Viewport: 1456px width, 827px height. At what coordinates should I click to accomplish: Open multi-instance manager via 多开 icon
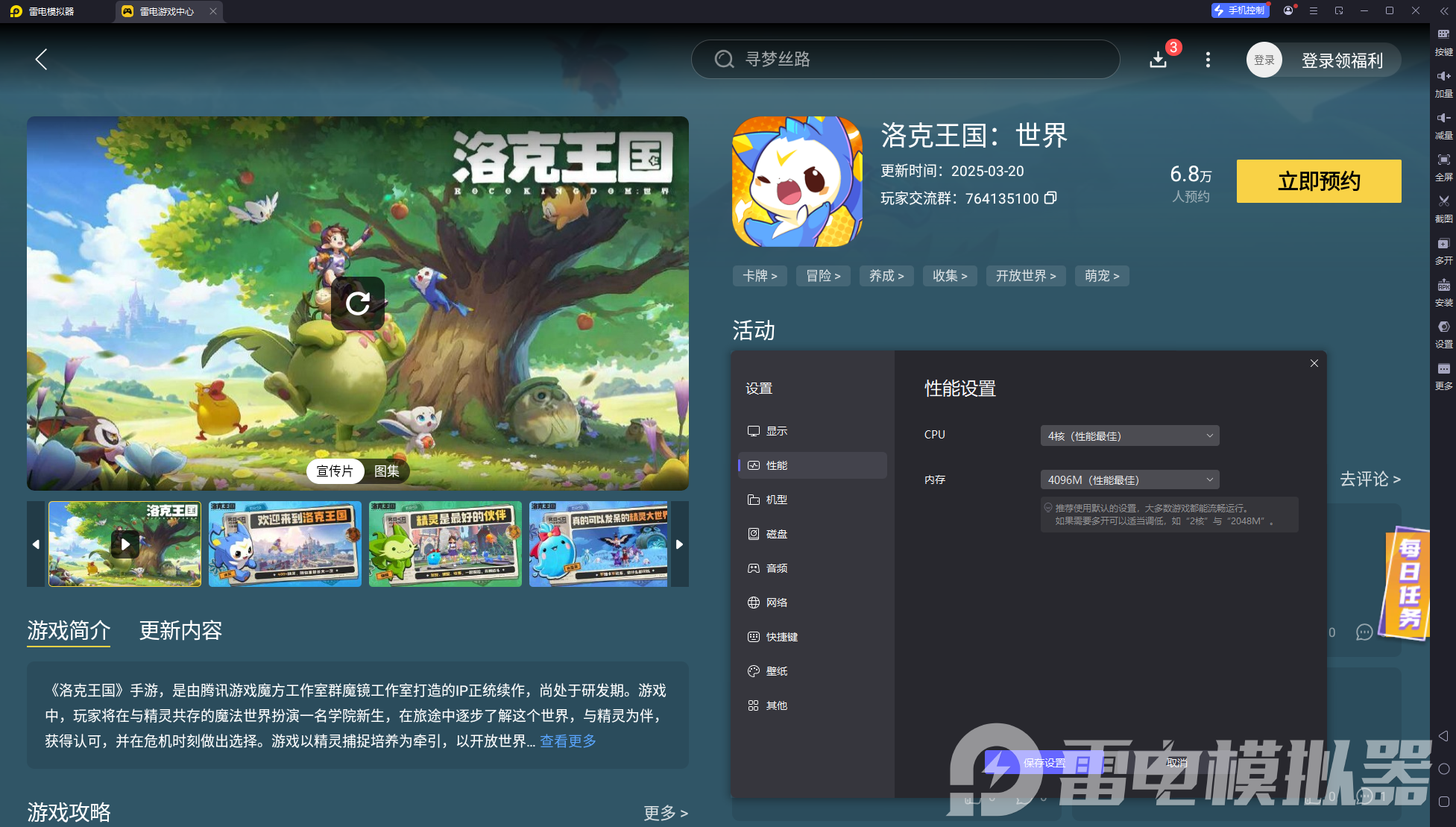coord(1443,251)
